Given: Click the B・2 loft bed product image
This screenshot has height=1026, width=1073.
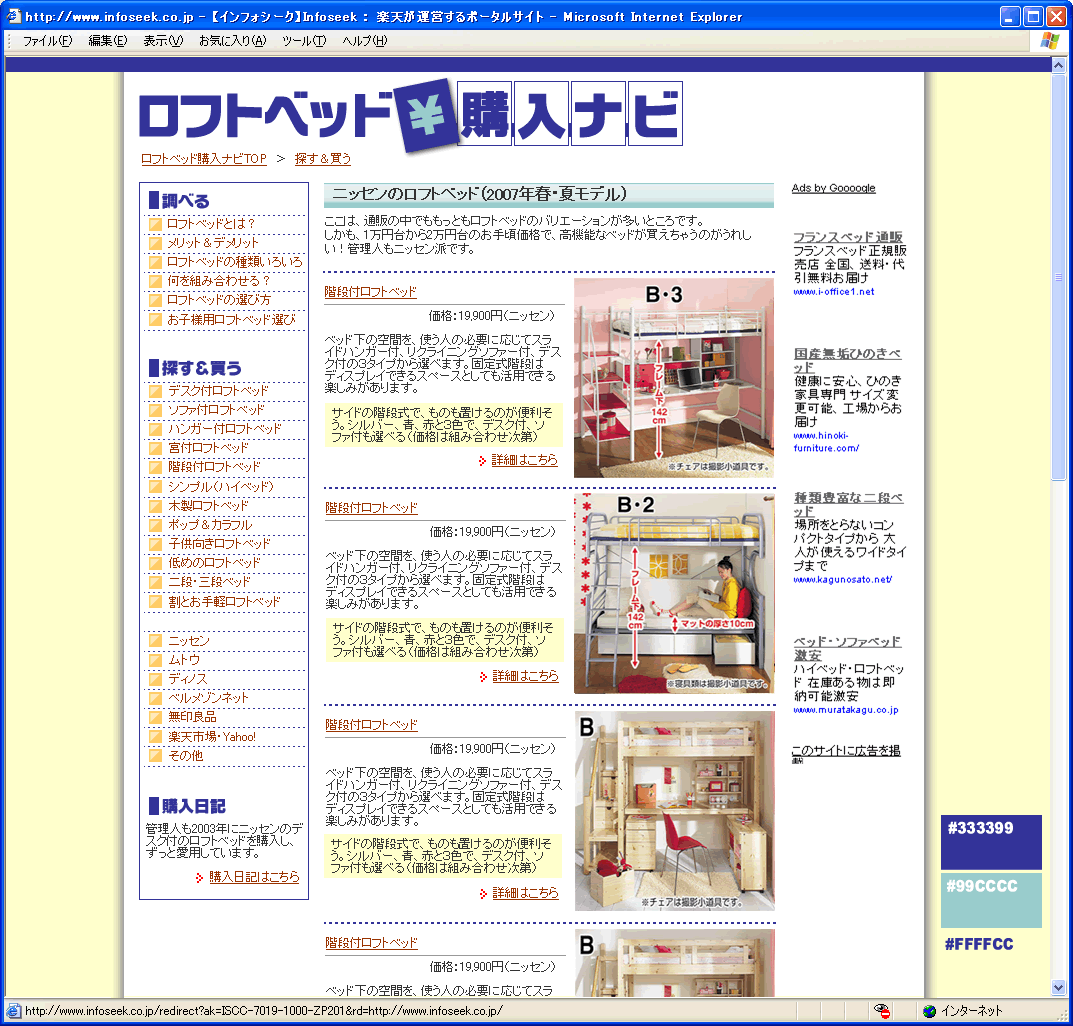Looking at the screenshot, I should point(673,593).
